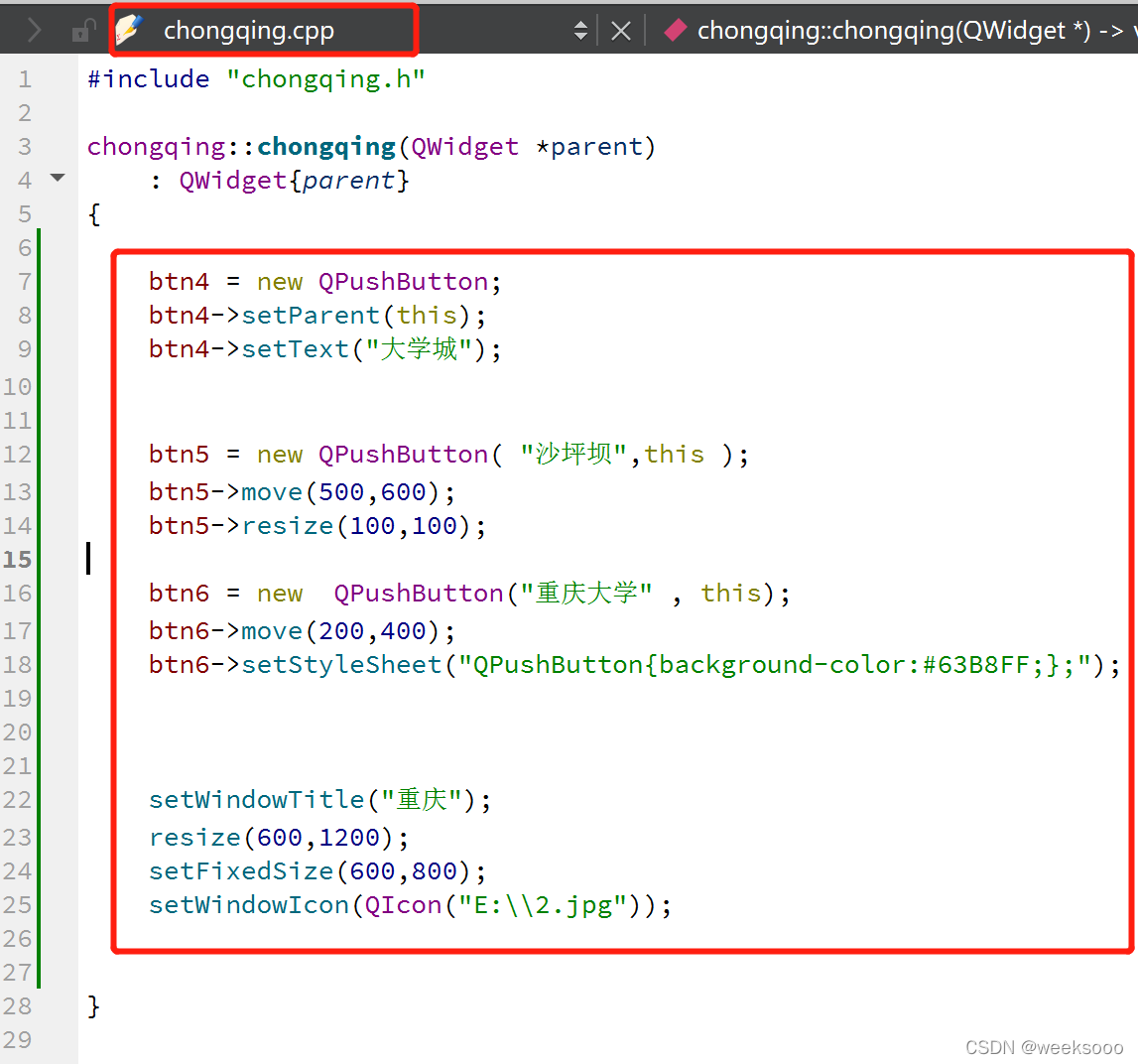Click line number 28 in the gutter
The image size is (1138, 1064).
(x=18, y=1005)
